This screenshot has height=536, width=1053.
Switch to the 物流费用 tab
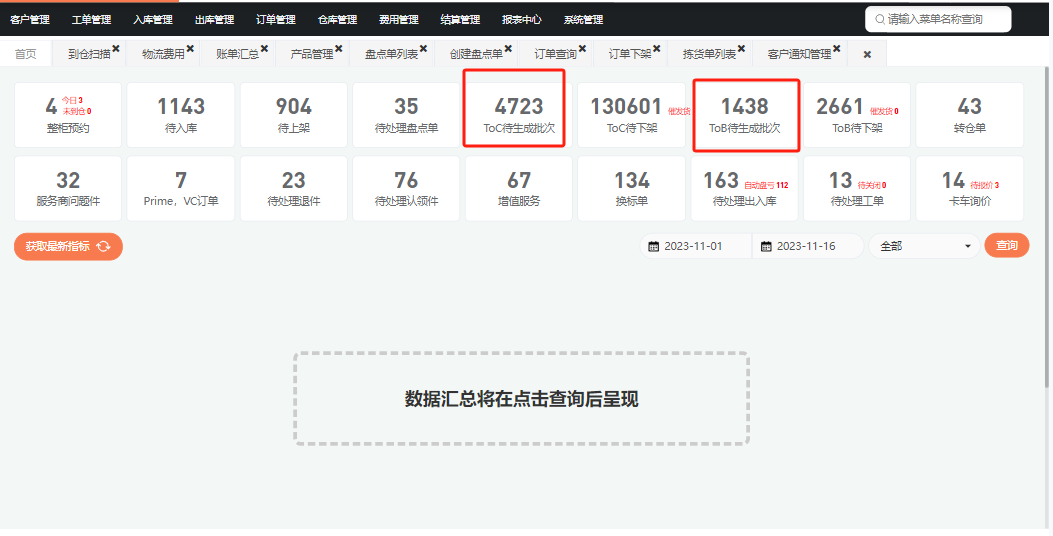pos(163,54)
